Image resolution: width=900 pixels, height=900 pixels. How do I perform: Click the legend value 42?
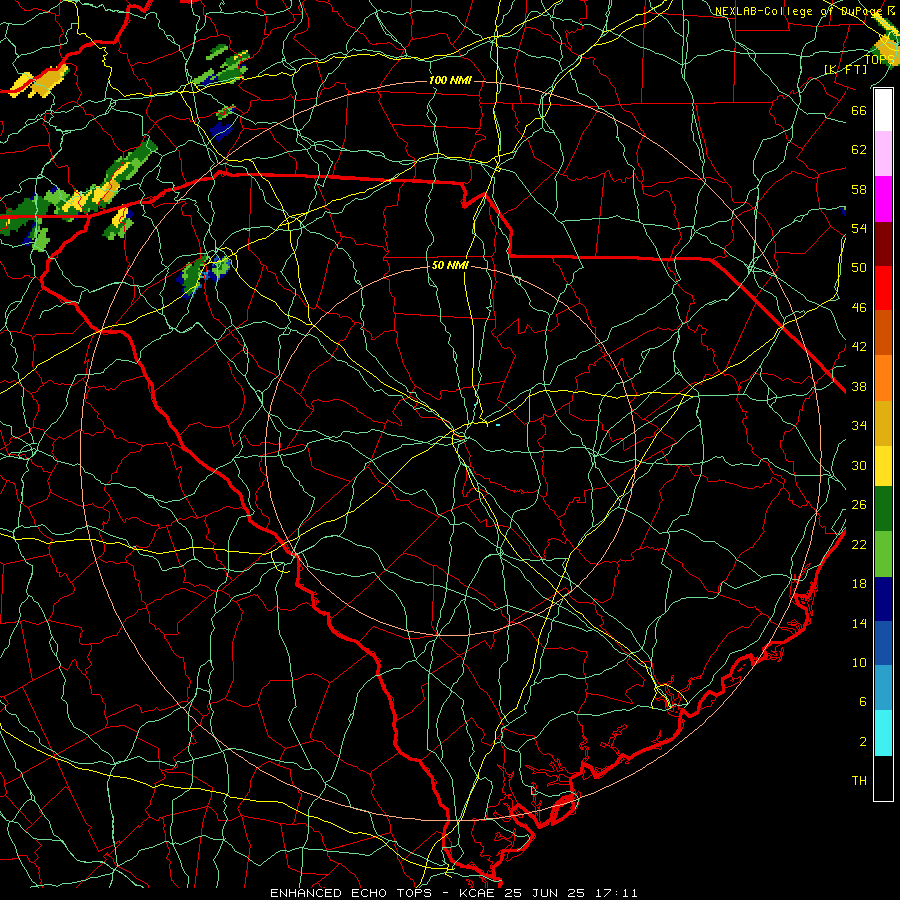click(x=859, y=346)
